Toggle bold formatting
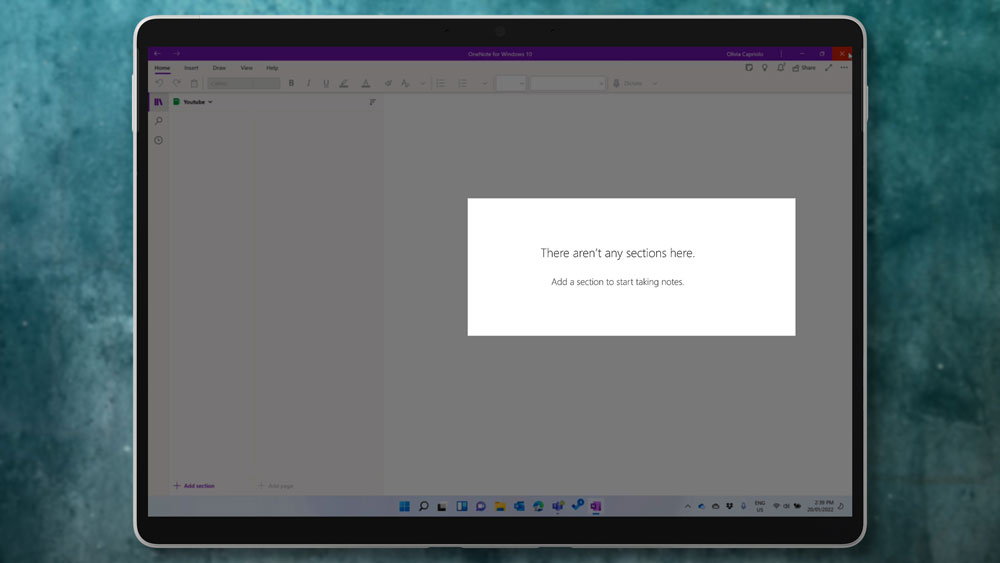The width and height of the screenshot is (1000, 563). (291, 84)
